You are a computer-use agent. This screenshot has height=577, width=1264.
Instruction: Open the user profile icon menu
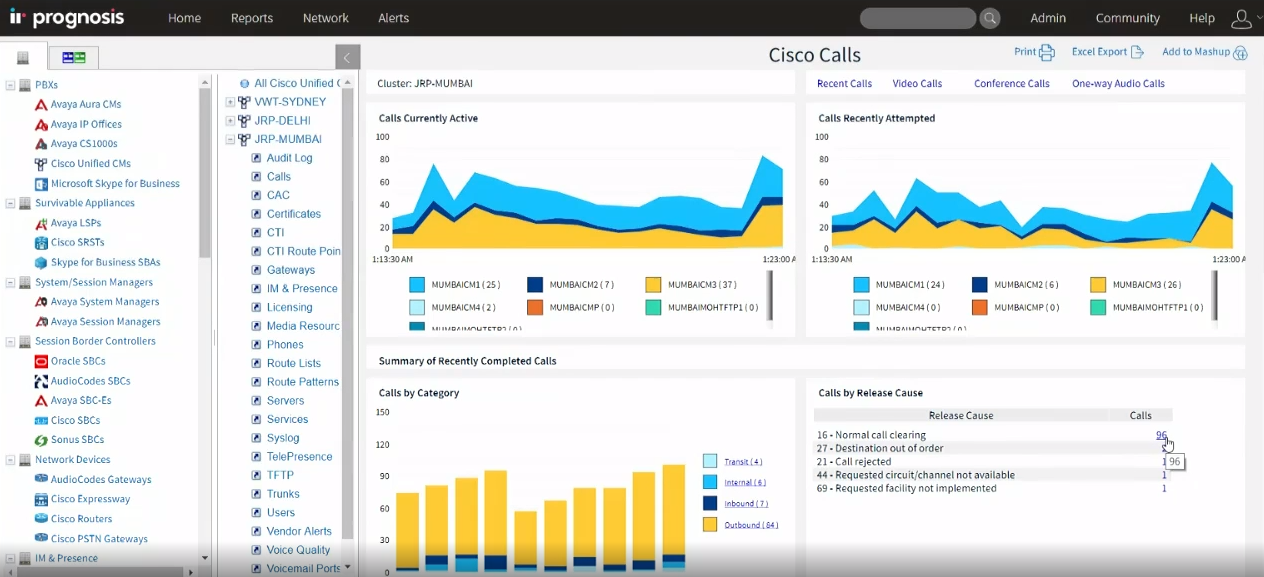[1241, 18]
